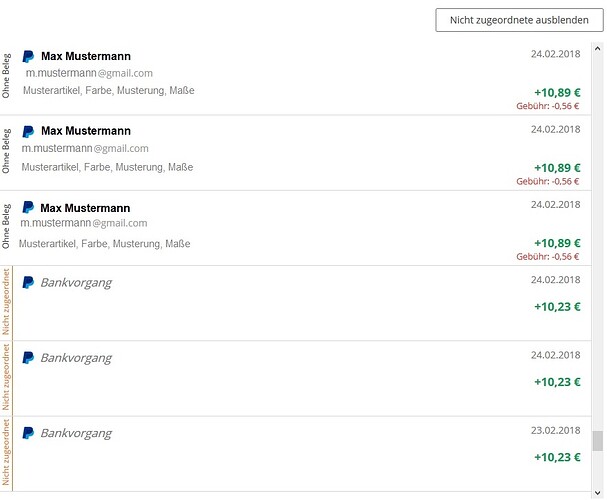607x500 pixels.
Task: Click the 23.02.2018 date
Action: click(555, 431)
